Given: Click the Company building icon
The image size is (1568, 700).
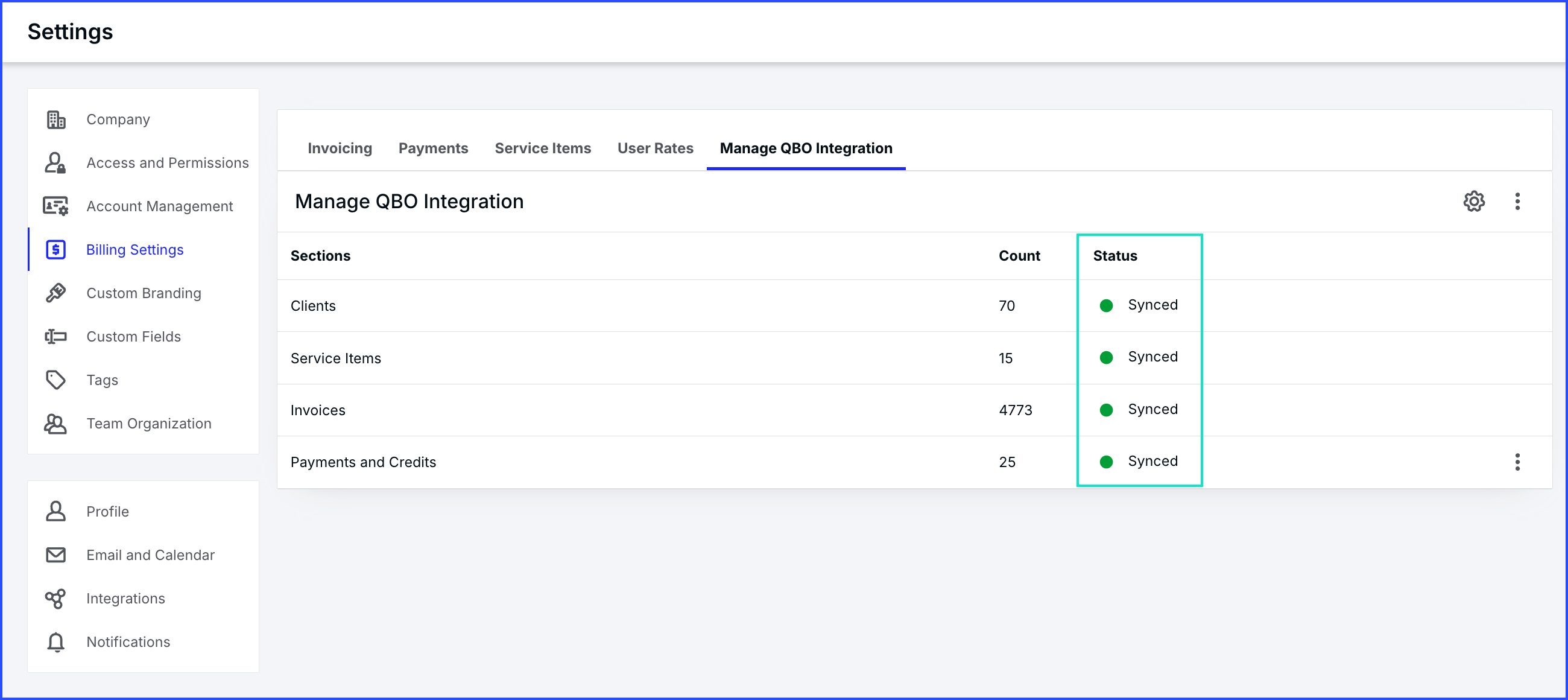Looking at the screenshot, I should click(56, 119).
